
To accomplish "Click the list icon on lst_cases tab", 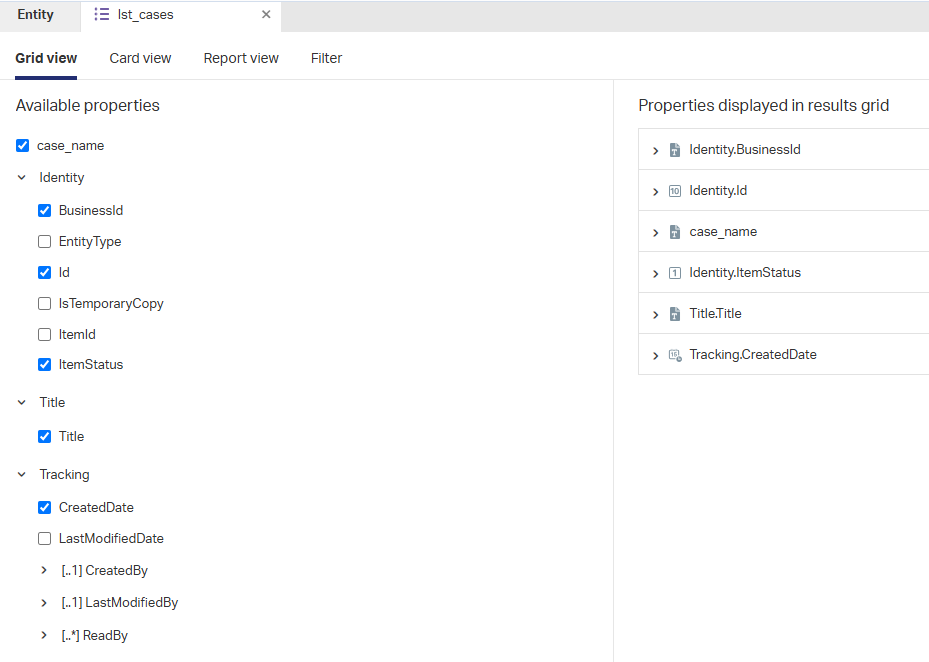I will click(102, 15).
